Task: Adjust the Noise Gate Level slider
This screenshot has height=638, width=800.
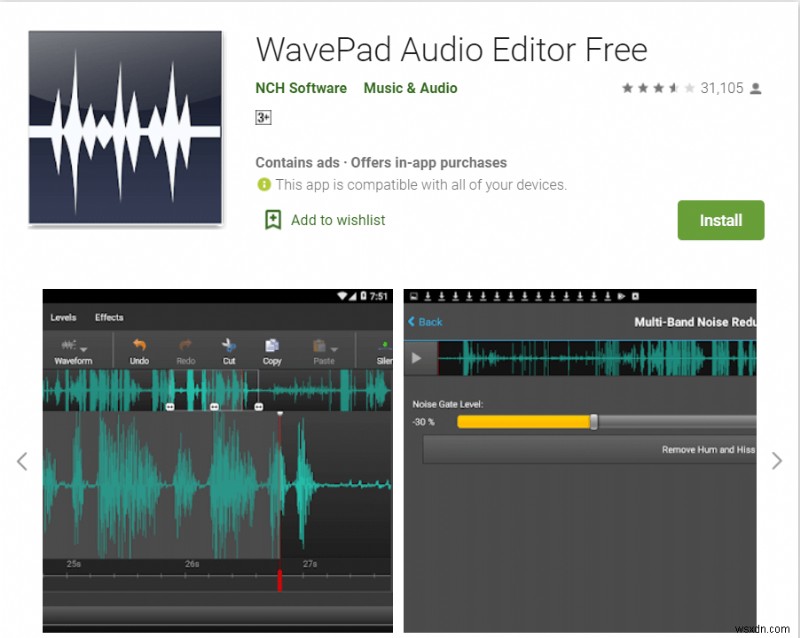Action: coord(593,422)
